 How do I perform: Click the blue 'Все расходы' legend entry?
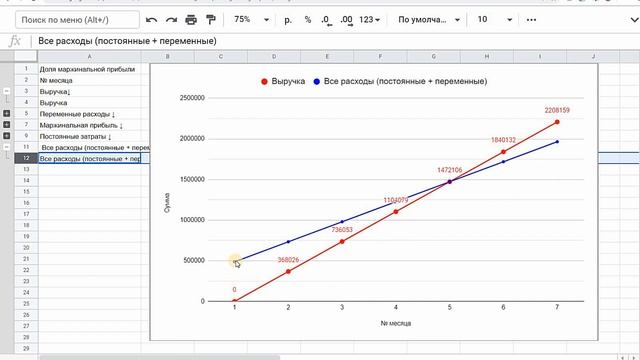coord(400,81)
